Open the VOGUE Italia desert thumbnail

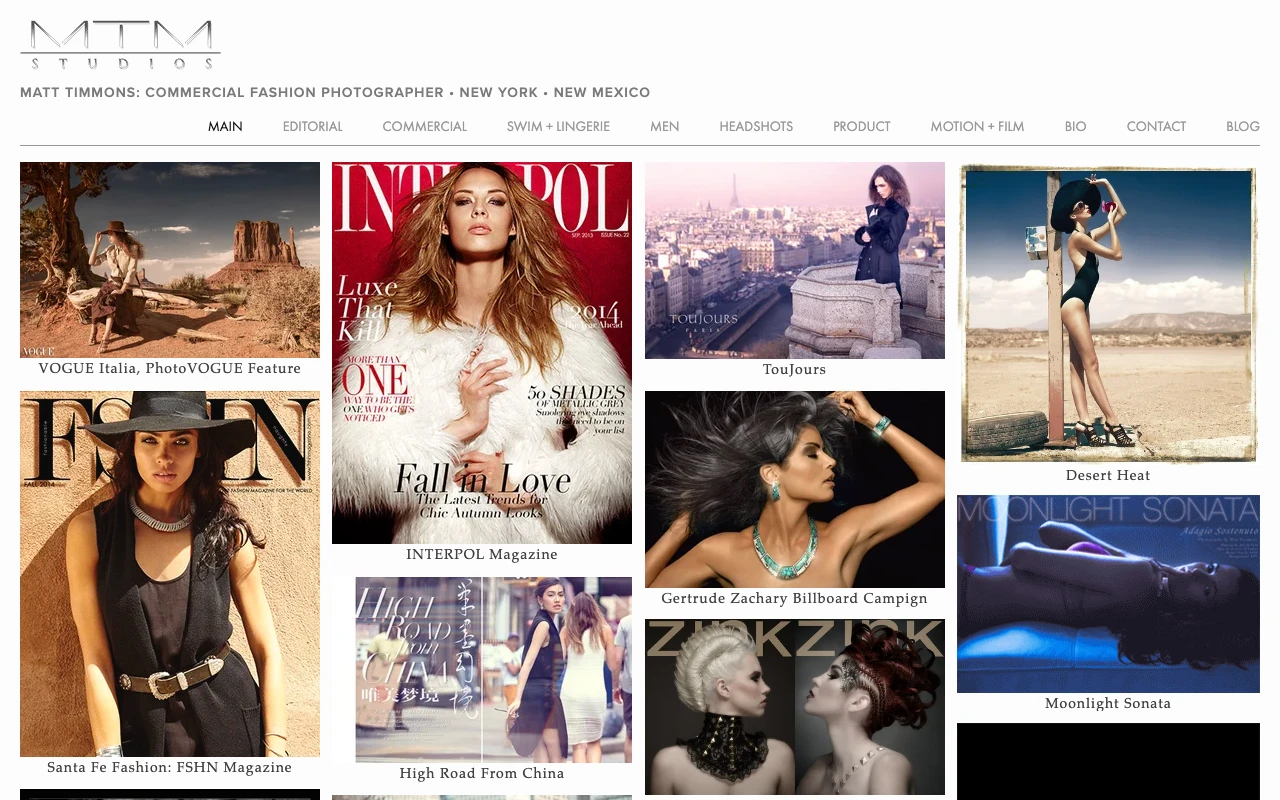tap(170, 260)
